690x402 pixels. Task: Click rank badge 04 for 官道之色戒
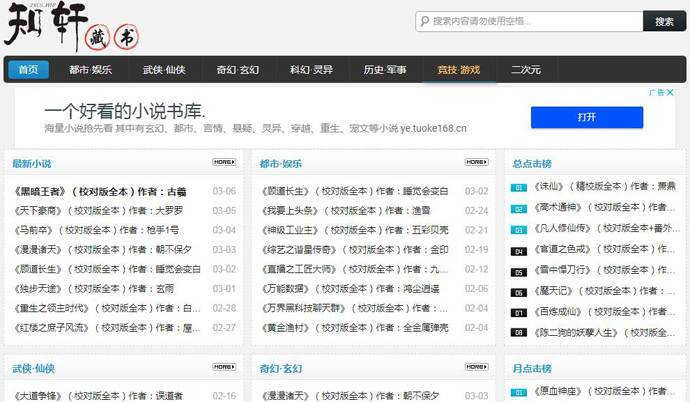click(x=518, y=250)
